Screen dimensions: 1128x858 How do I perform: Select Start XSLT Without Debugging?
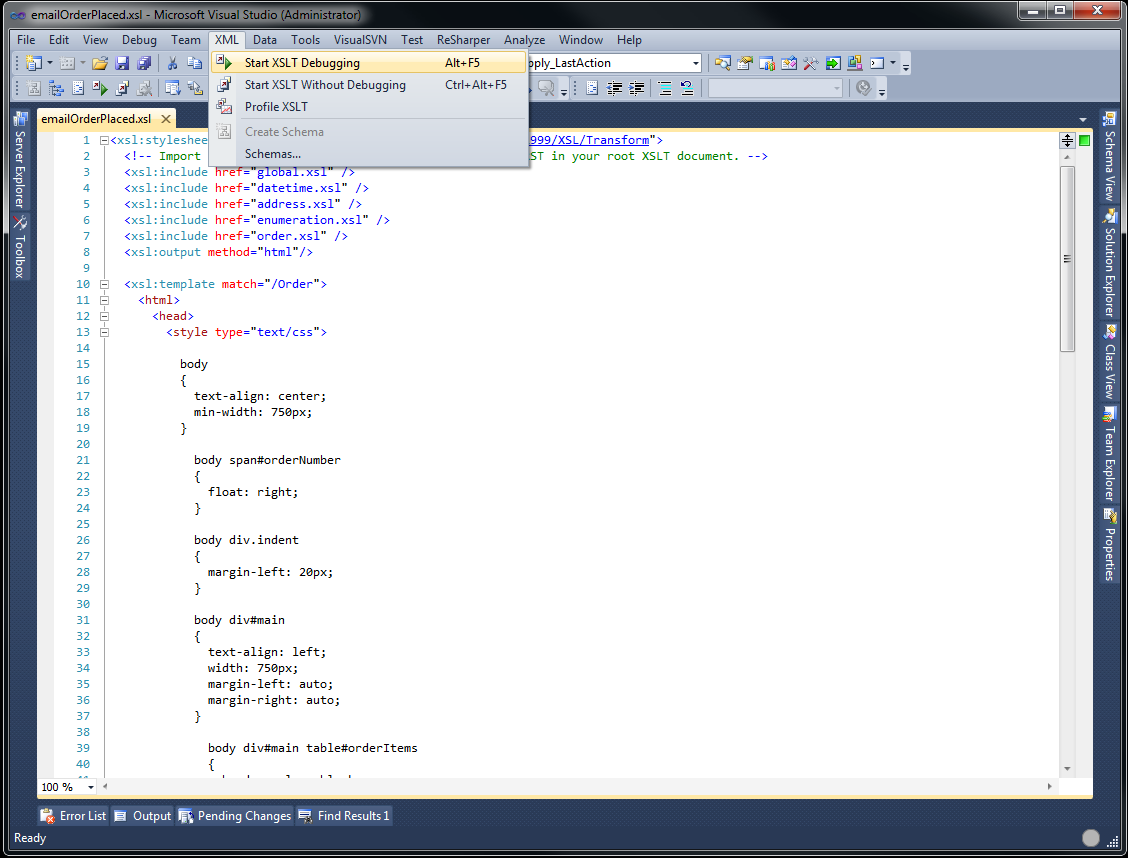325,85
